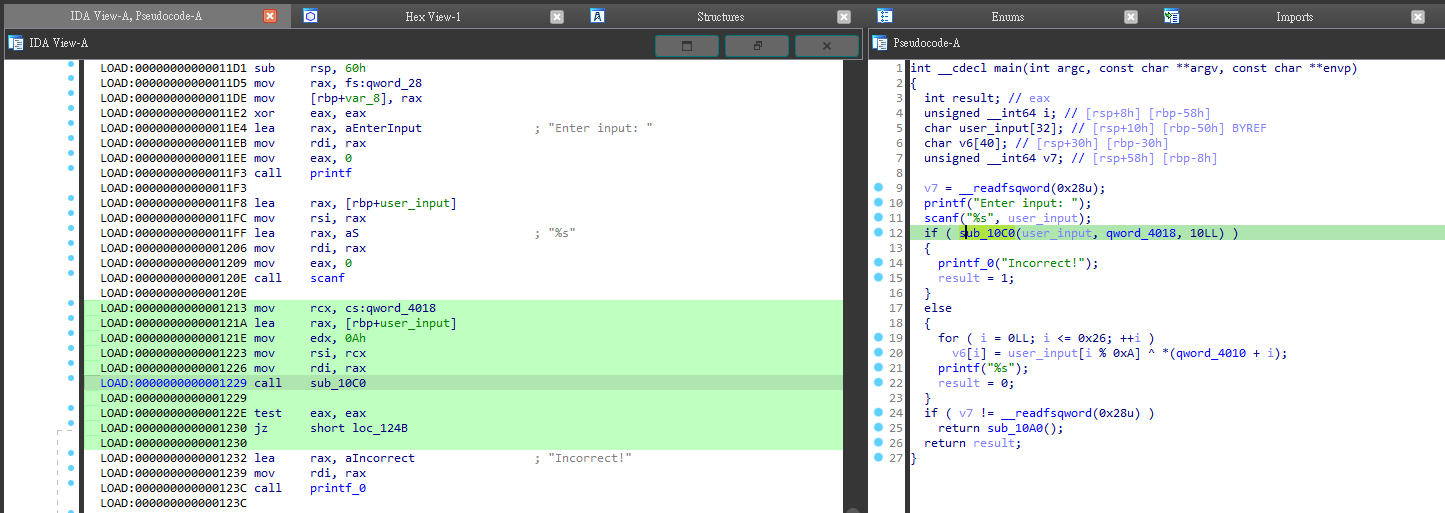The image size is (1445, 513).
Task: Close the IDA View-A, Pseudocode-A tab
Action: [x=270, y=17]
